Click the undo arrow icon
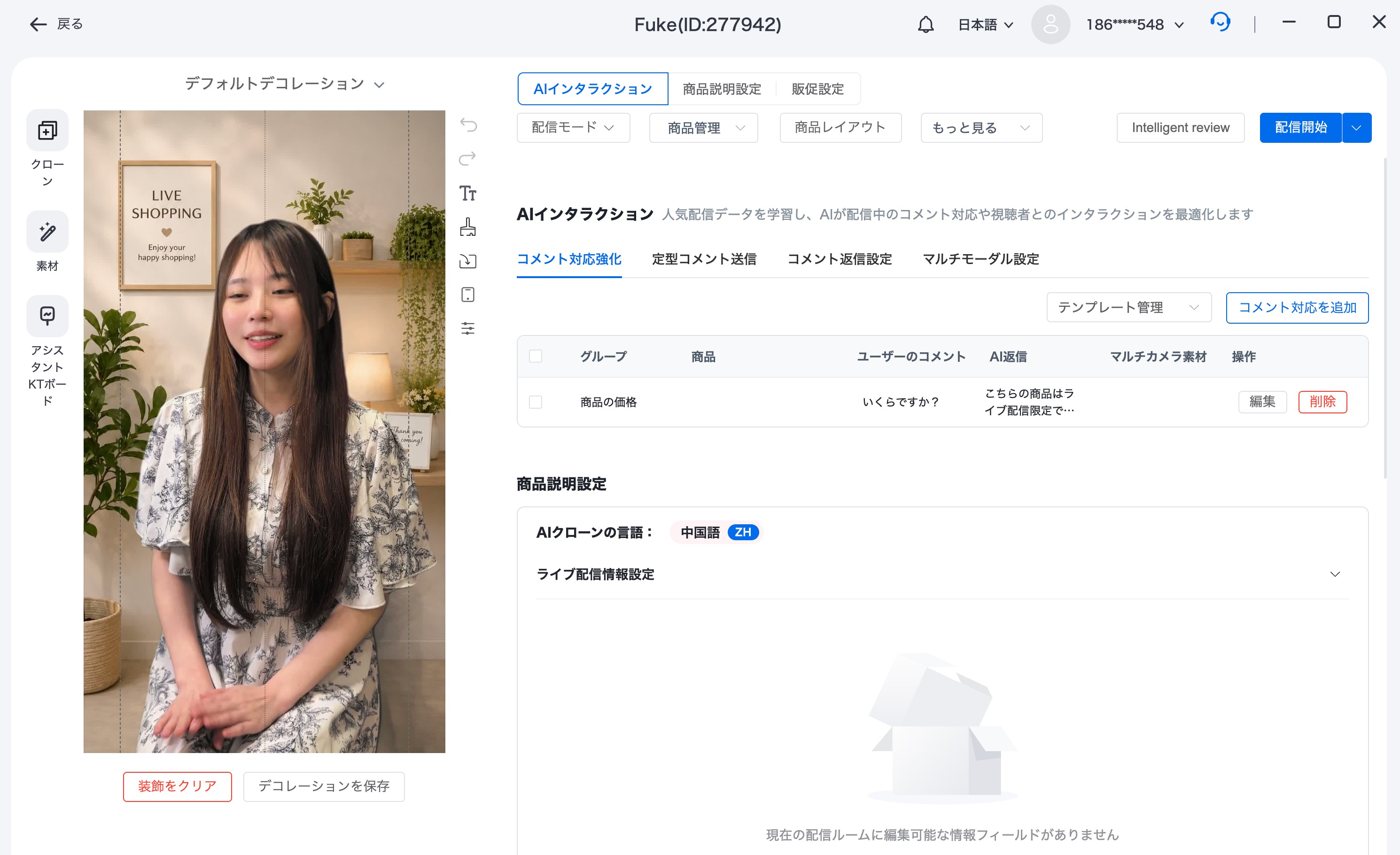This screenshot has width=1400, height=855. (467, 125)
